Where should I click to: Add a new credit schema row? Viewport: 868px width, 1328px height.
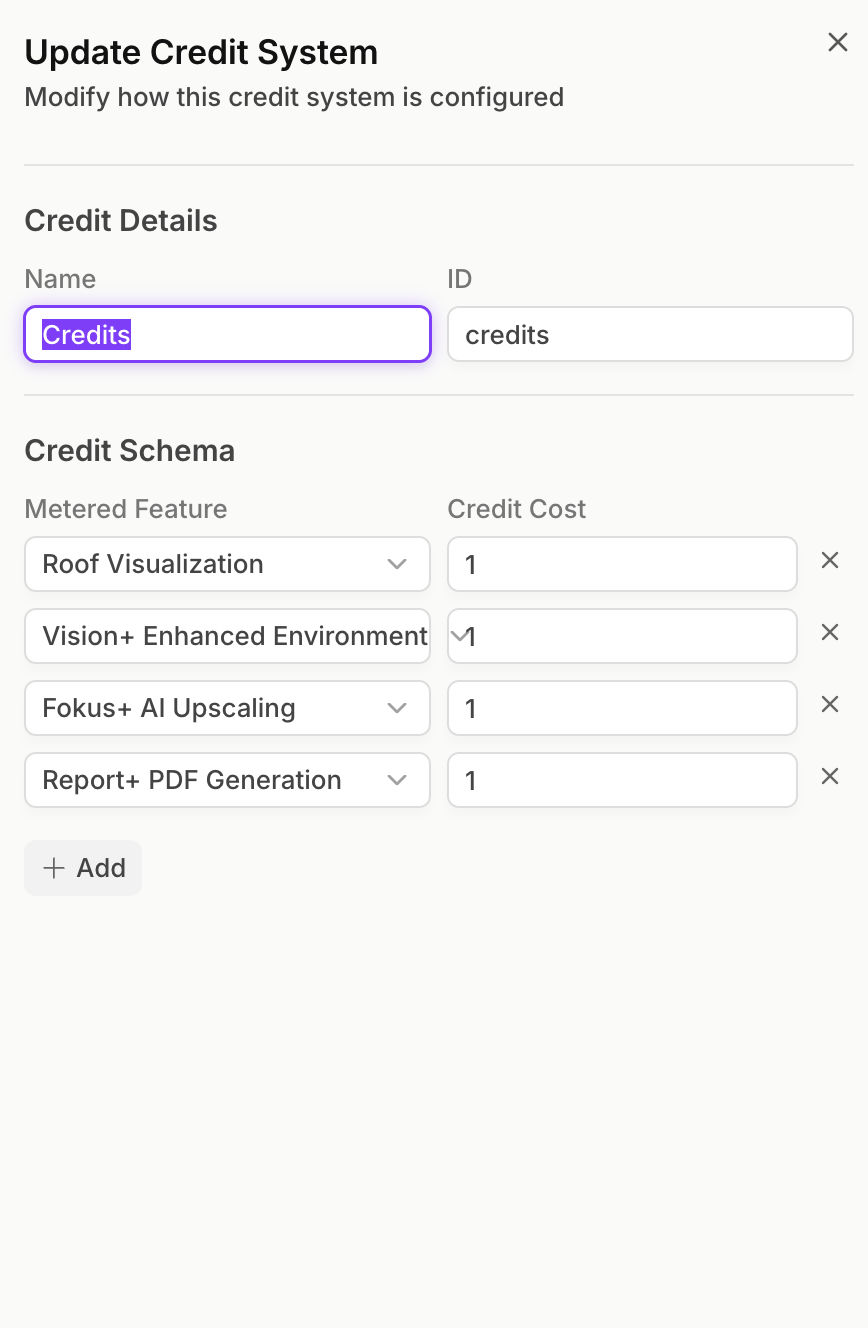click(x=83, y=868)
